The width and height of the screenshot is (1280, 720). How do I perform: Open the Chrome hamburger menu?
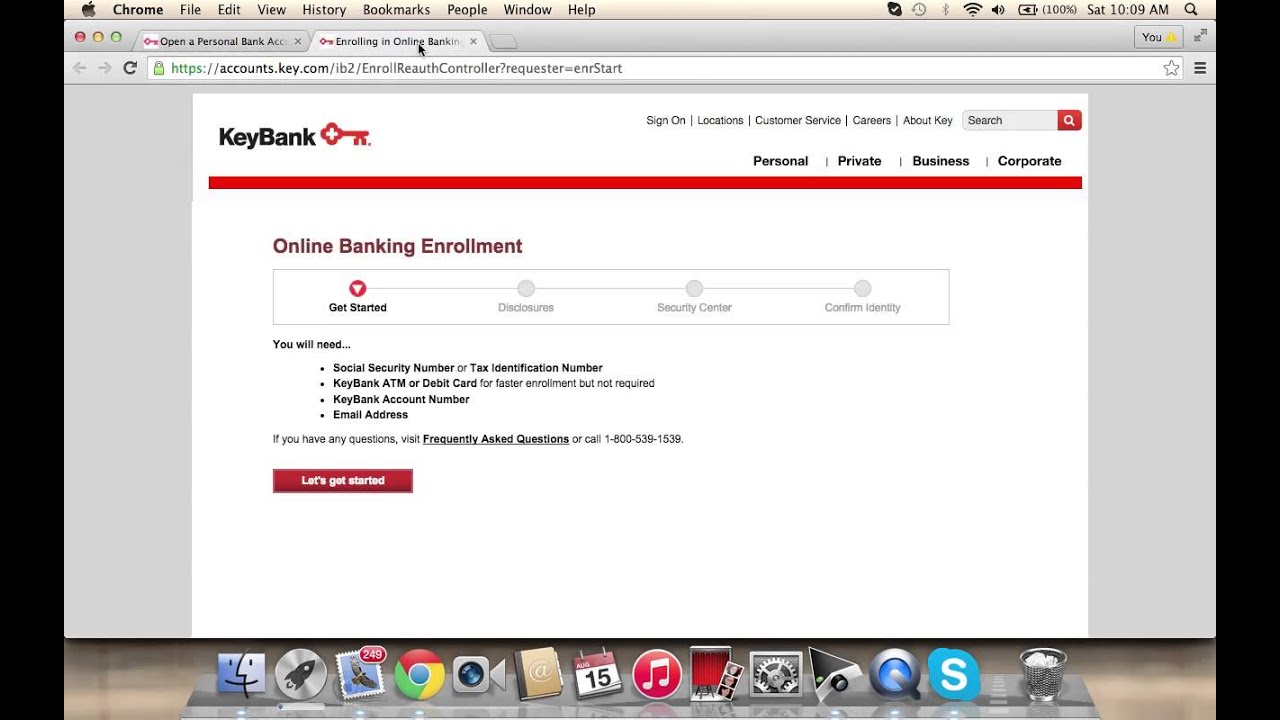click(x=1200, y=68)
